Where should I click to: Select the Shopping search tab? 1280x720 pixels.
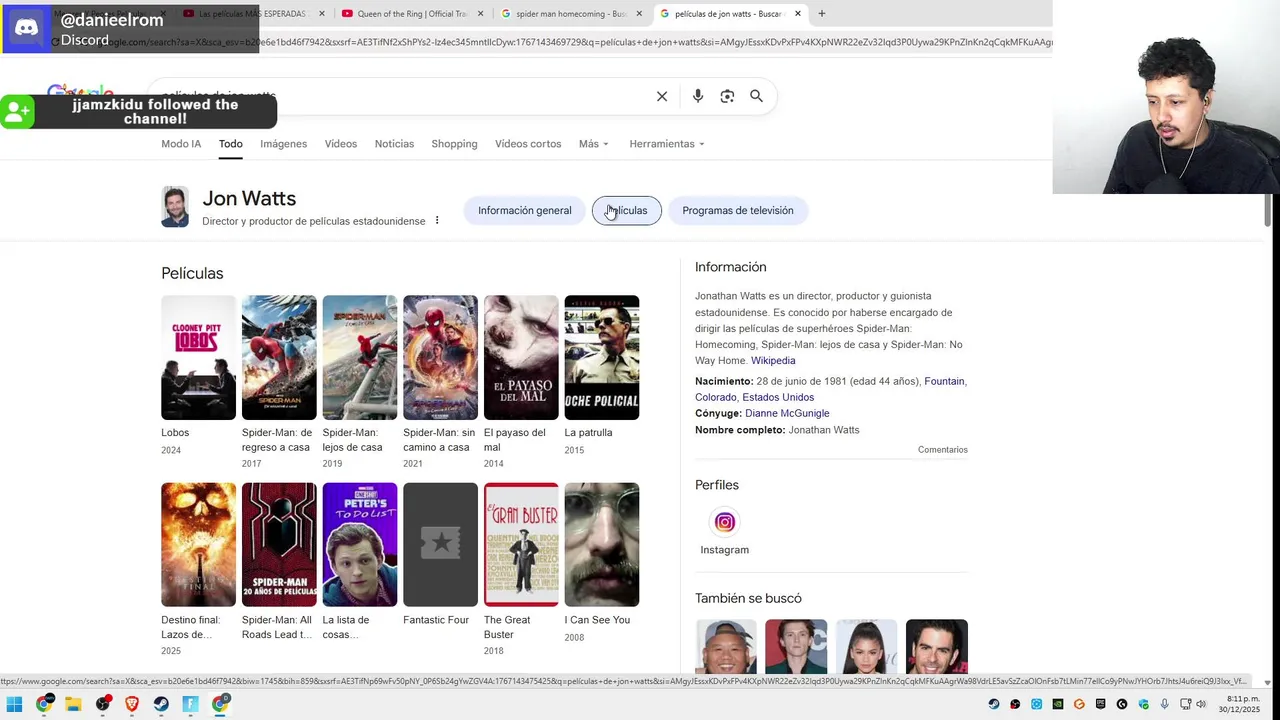(x=454, y=144)
